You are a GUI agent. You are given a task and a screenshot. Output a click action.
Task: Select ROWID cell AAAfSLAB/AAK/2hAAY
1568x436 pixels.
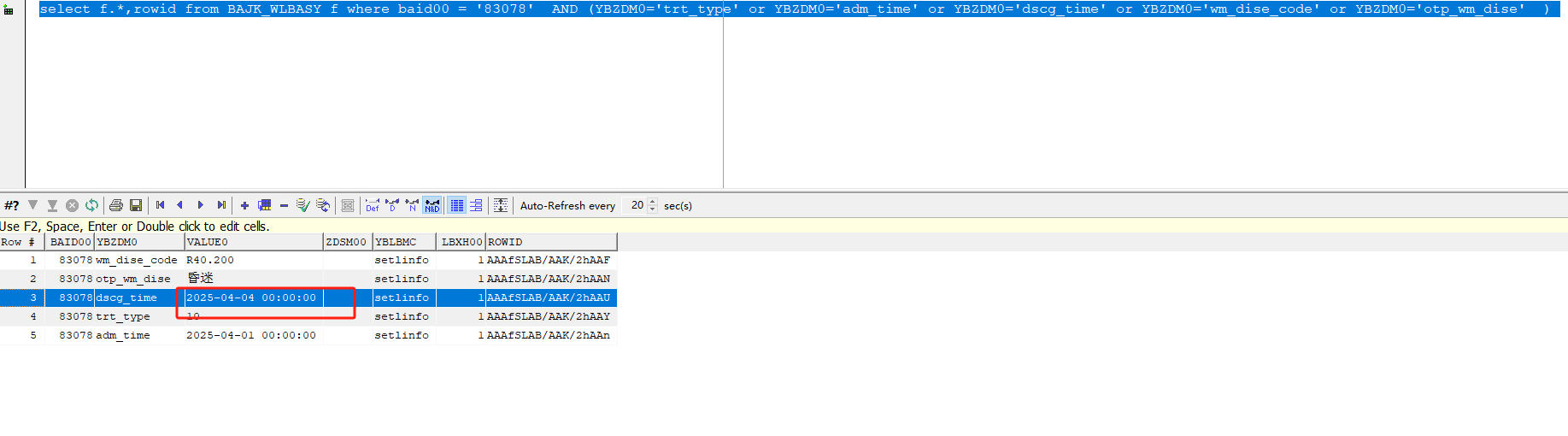(x=551, y=316)
